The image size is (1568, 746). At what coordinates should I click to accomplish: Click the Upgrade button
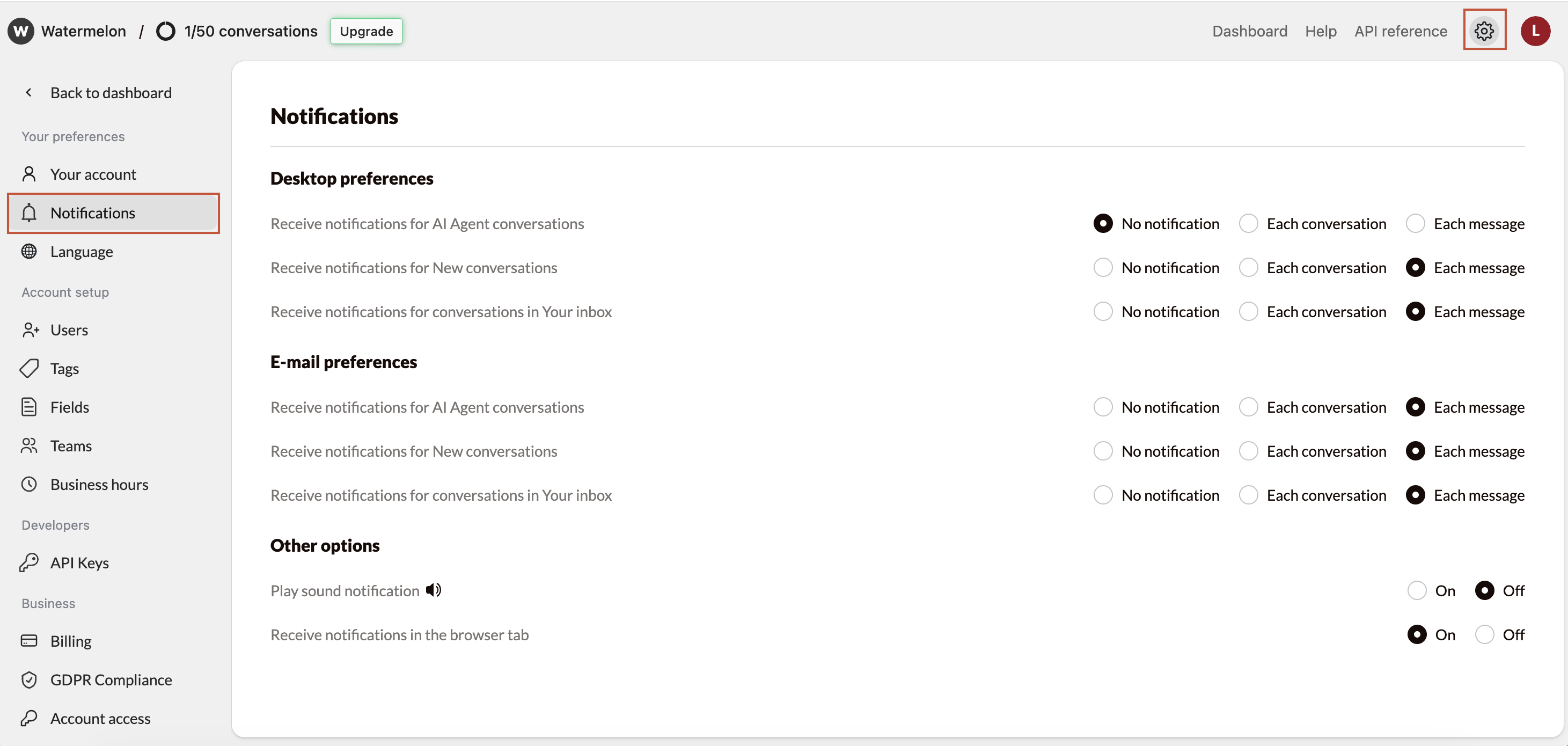click(x=366, y=31)
